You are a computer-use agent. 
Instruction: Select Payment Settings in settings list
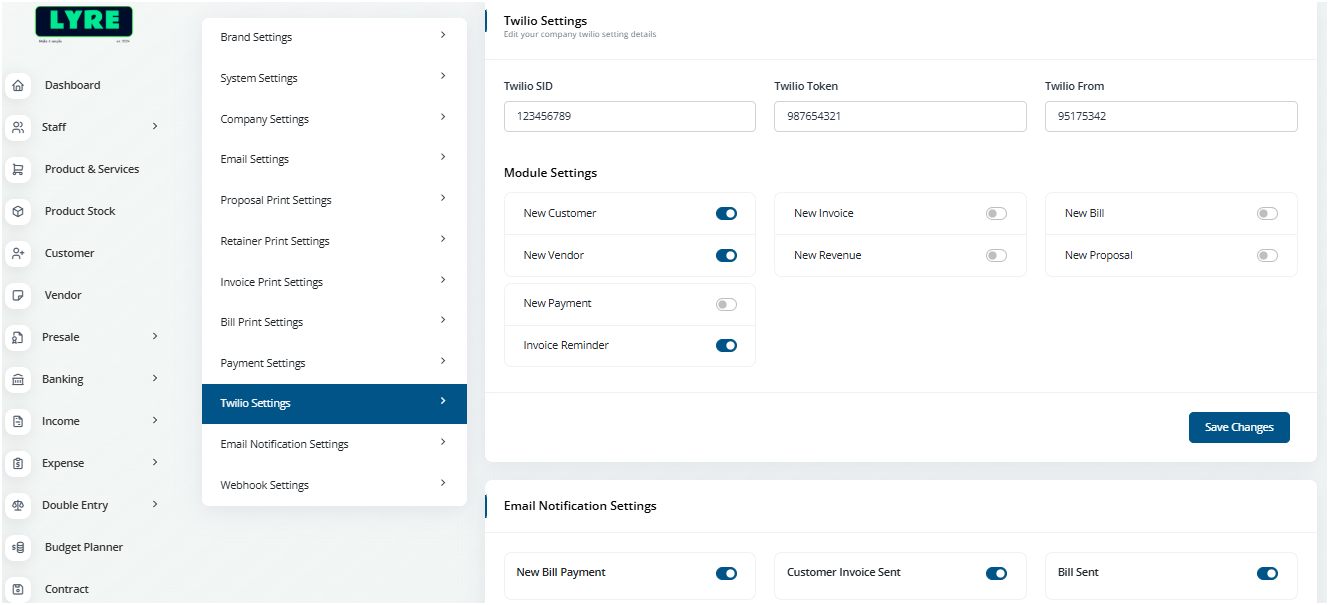(x=334, y=363)
